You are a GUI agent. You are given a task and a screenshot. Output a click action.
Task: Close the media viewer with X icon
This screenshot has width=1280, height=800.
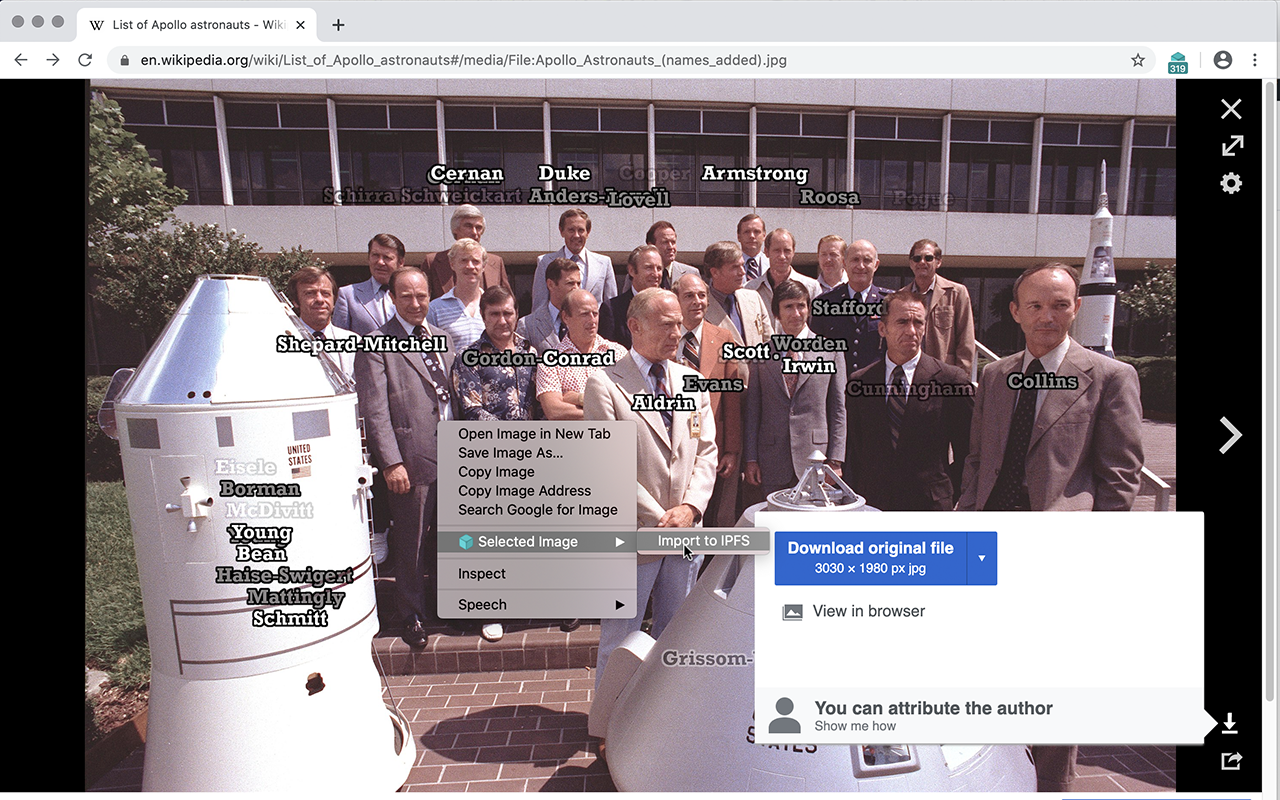click(x=1231, y=109)
